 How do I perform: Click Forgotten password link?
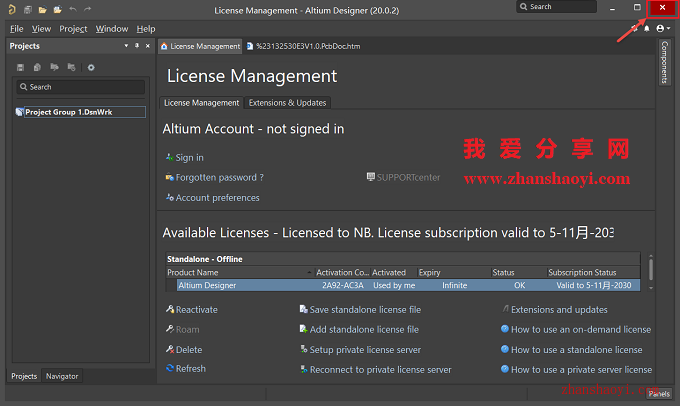pos(215,177)
